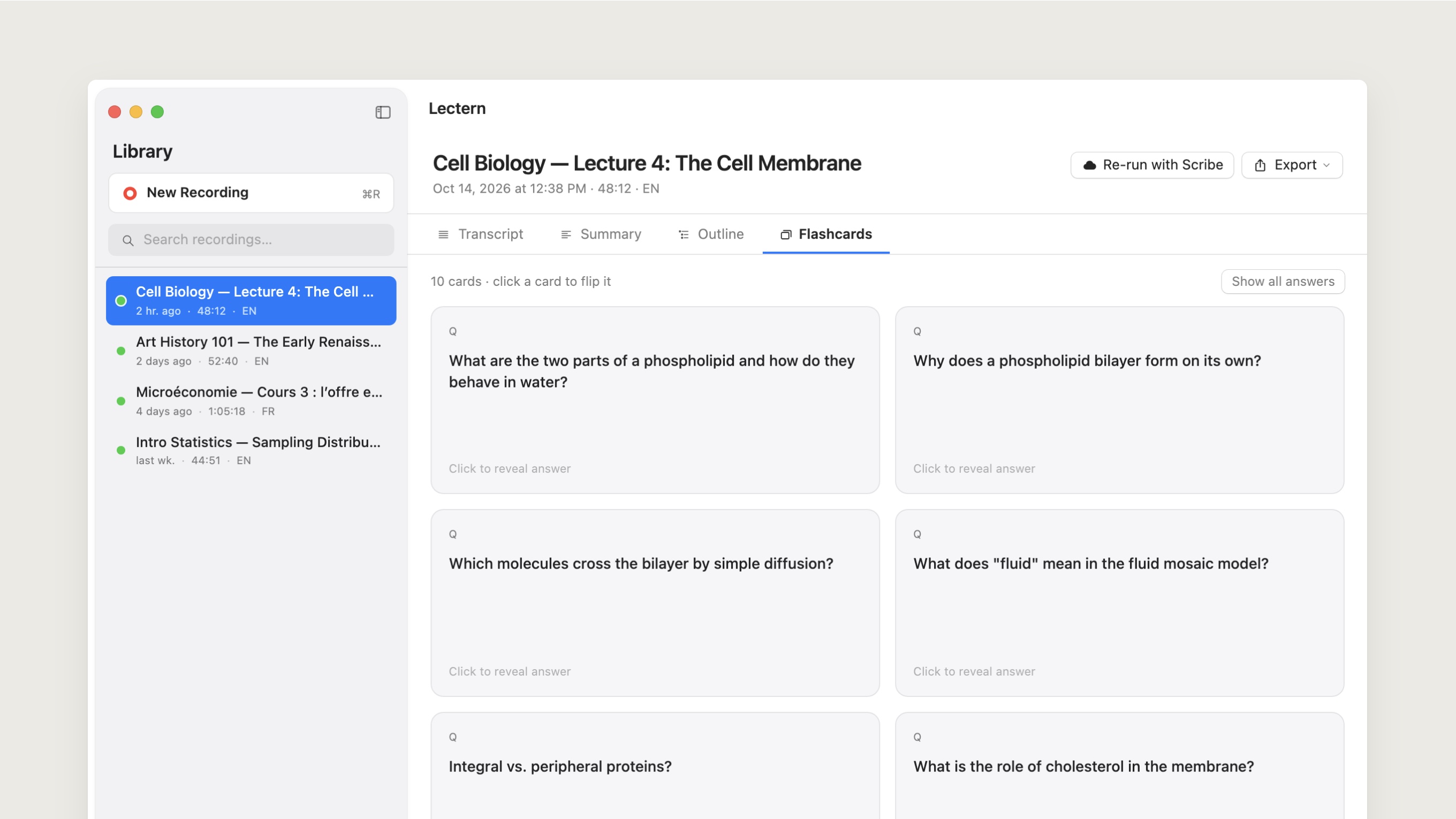Flip the simple diffusion molecules card
The width and height of the screenshot is (1456, 819).
(x=655, y=603)
